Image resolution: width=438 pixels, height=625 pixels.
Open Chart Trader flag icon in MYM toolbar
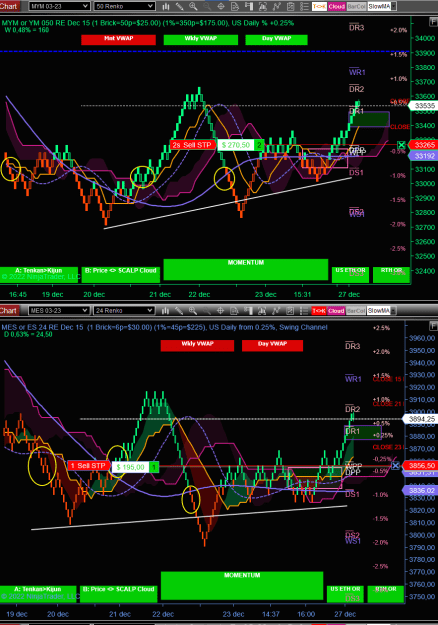[x=249, y=6]
